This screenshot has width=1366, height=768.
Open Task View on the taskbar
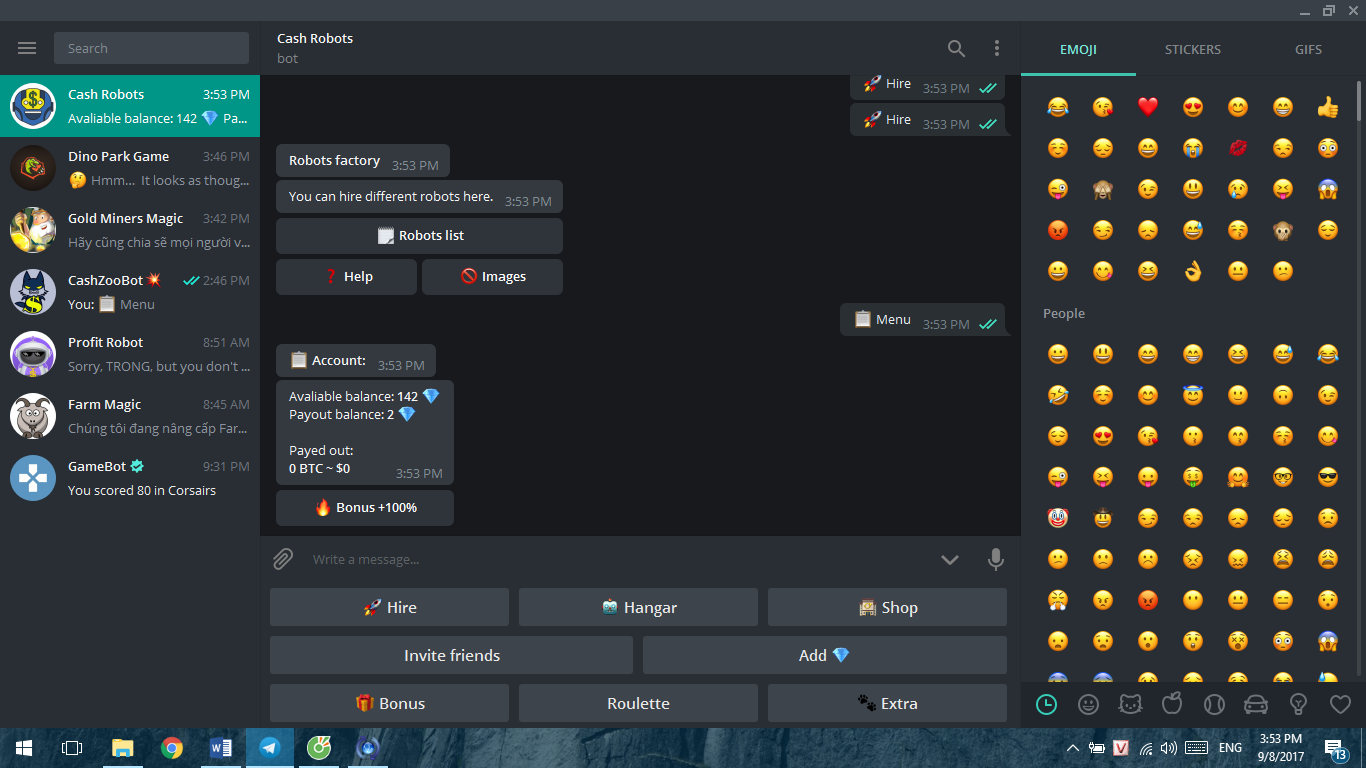[72, 747]
